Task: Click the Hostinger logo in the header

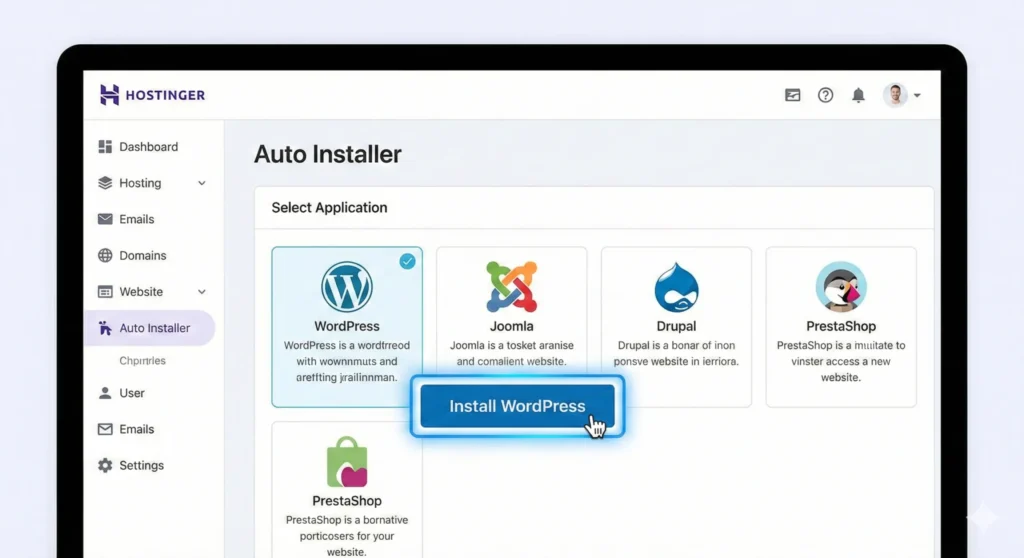Action: coord(152,95)
